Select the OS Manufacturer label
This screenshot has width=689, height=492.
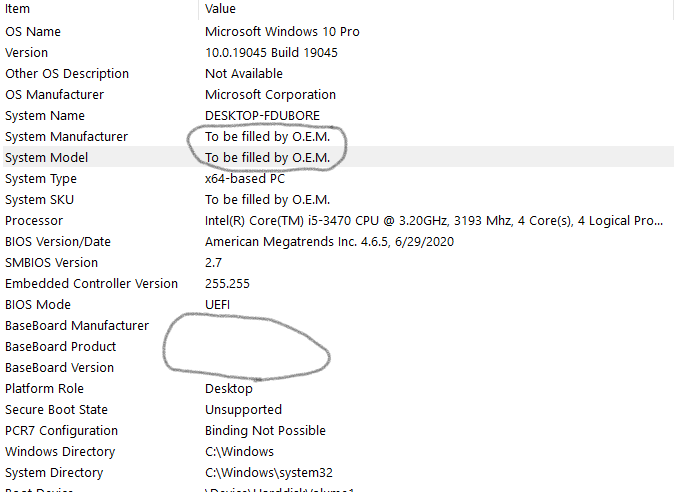54,95
